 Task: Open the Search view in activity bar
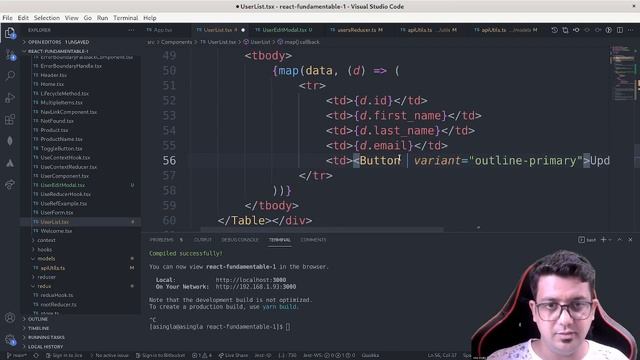point(10,76)
